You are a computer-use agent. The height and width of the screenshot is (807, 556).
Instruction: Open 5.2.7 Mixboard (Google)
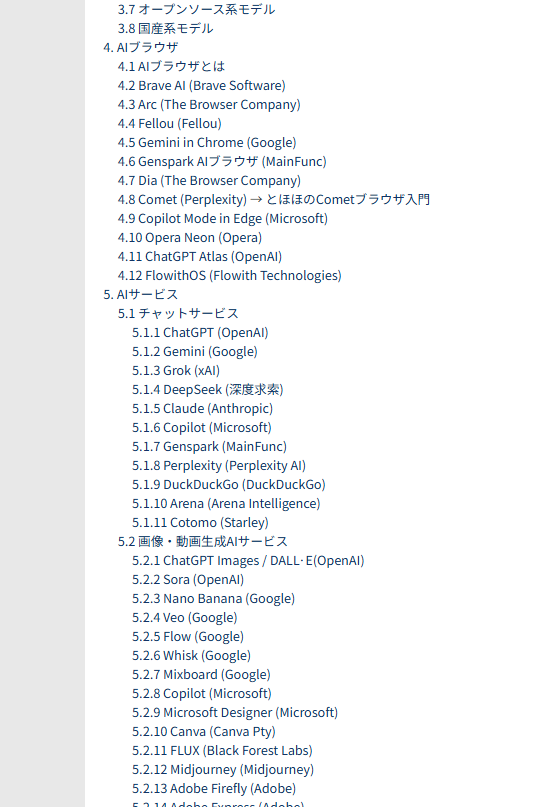pyautogui.click(x=201, y=676)
